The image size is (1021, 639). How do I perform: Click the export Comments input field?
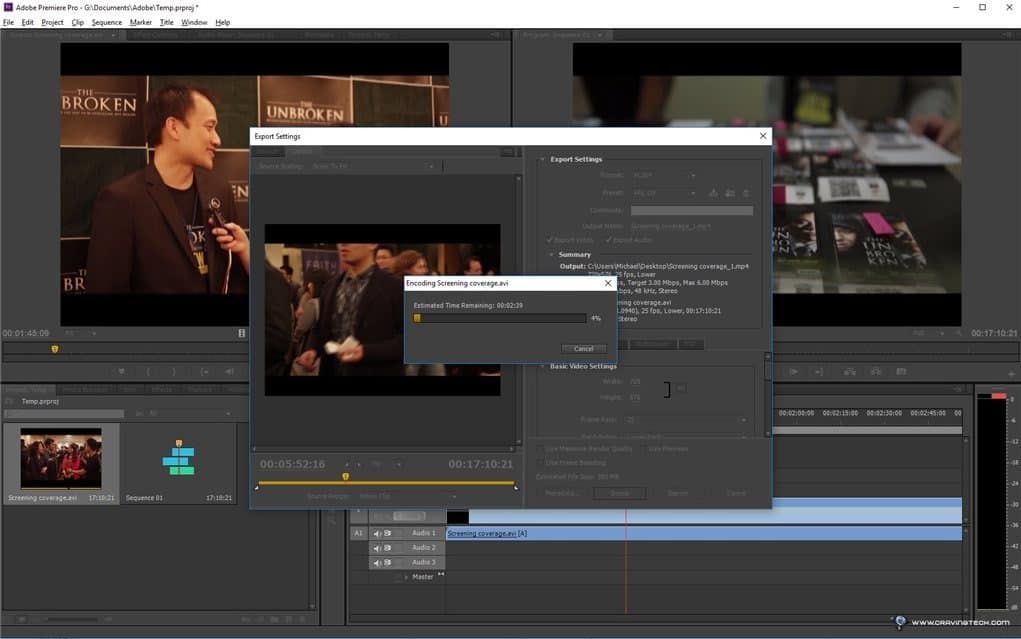click(692, 210)
